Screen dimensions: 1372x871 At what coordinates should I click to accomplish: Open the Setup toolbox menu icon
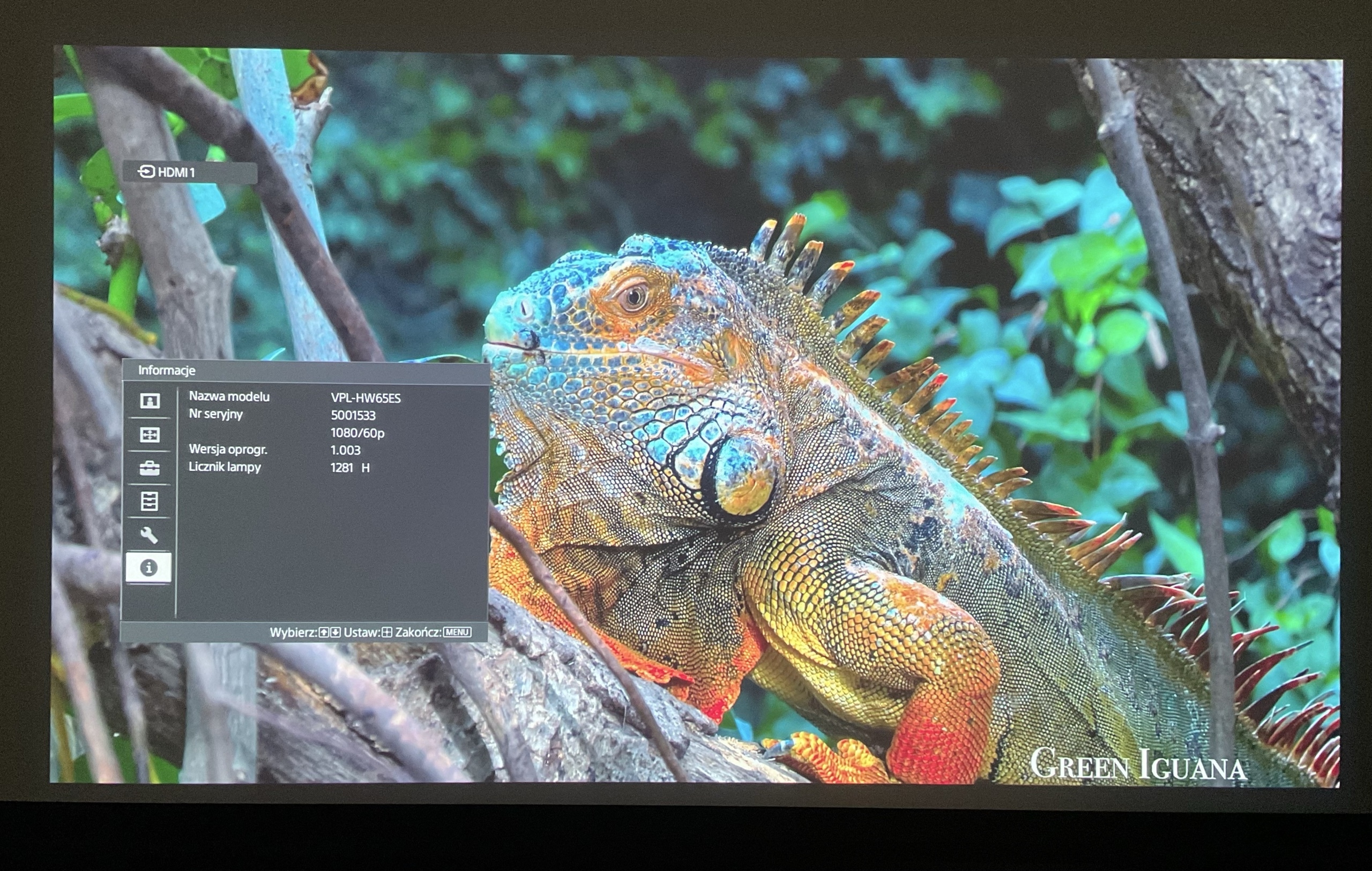click(x=150, y=468)
